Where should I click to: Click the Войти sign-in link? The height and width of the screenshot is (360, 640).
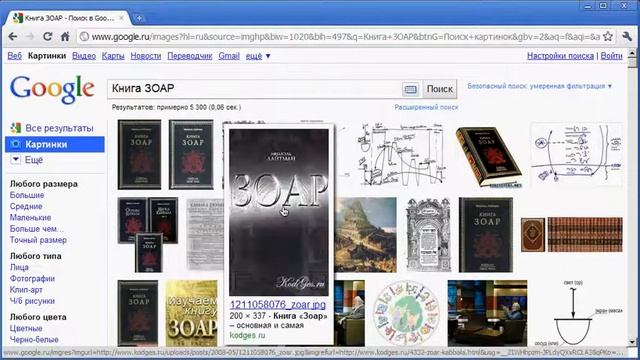(x=611, y=56)
